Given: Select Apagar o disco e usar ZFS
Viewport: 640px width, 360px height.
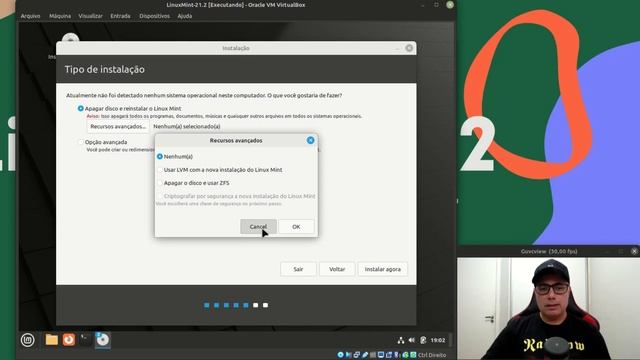Looking at the screenshot, I should (x=160, y=183).
